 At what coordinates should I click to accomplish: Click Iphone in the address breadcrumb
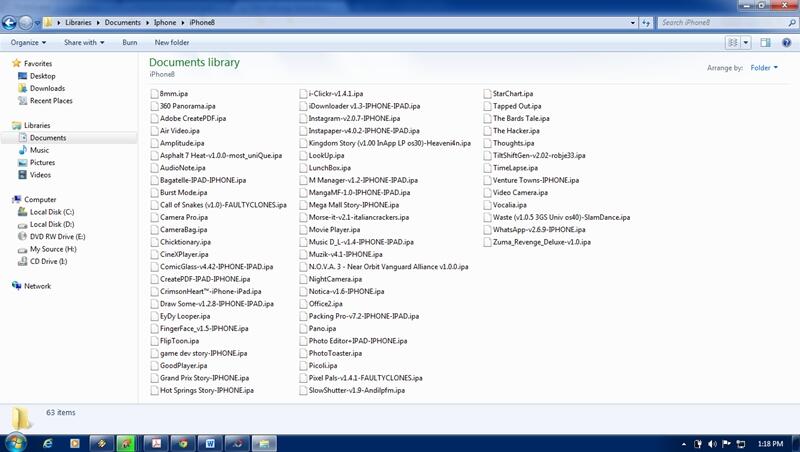(165, 22)
